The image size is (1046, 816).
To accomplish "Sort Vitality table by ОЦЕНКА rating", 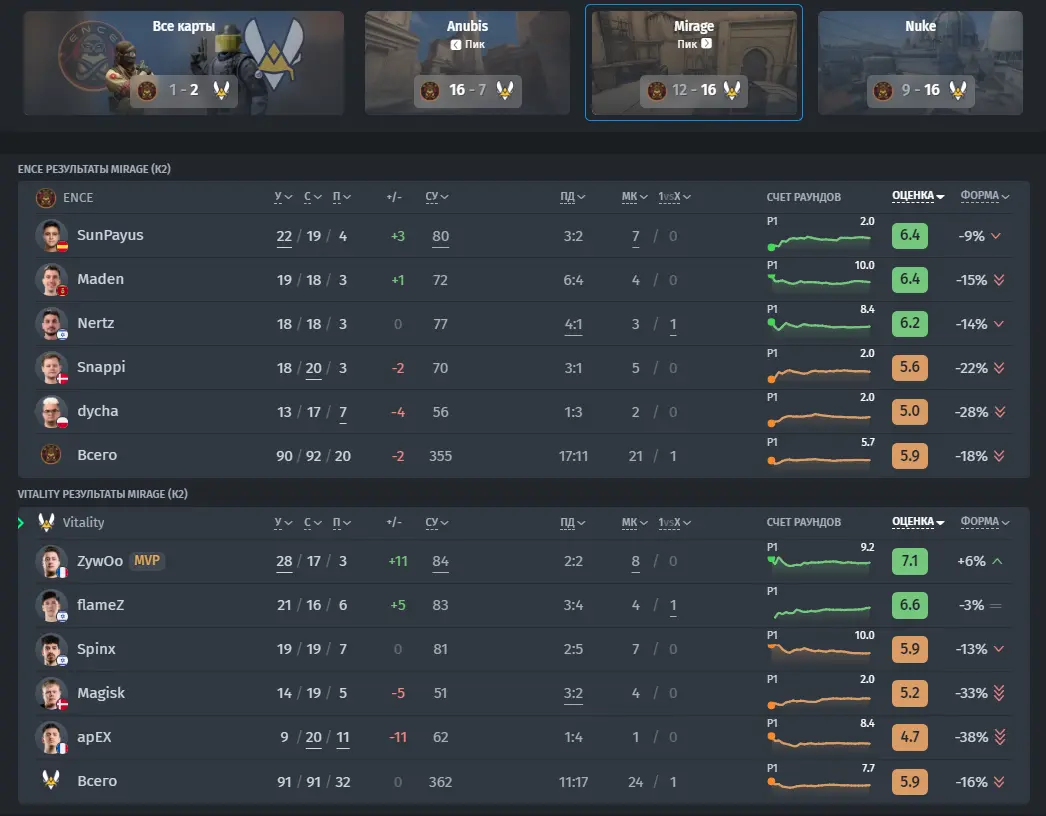I will (918, 522).
